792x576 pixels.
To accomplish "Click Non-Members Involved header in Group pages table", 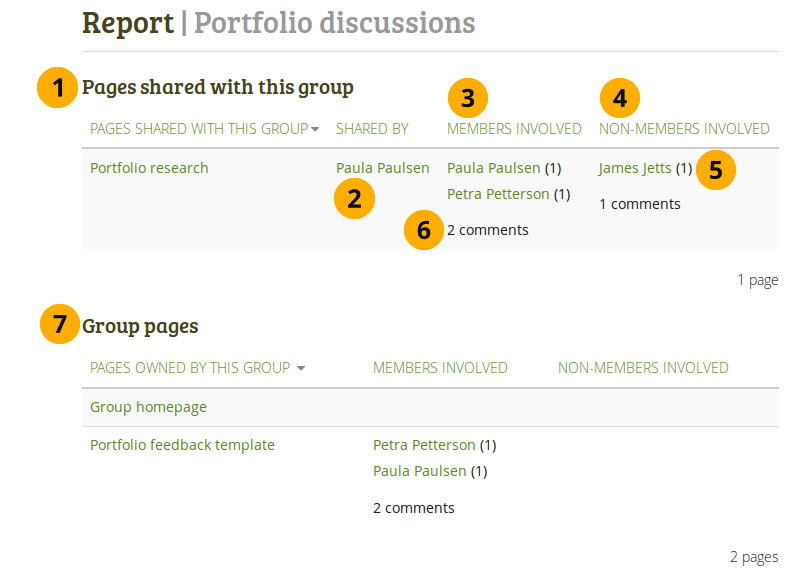I will tap(643, 368).
